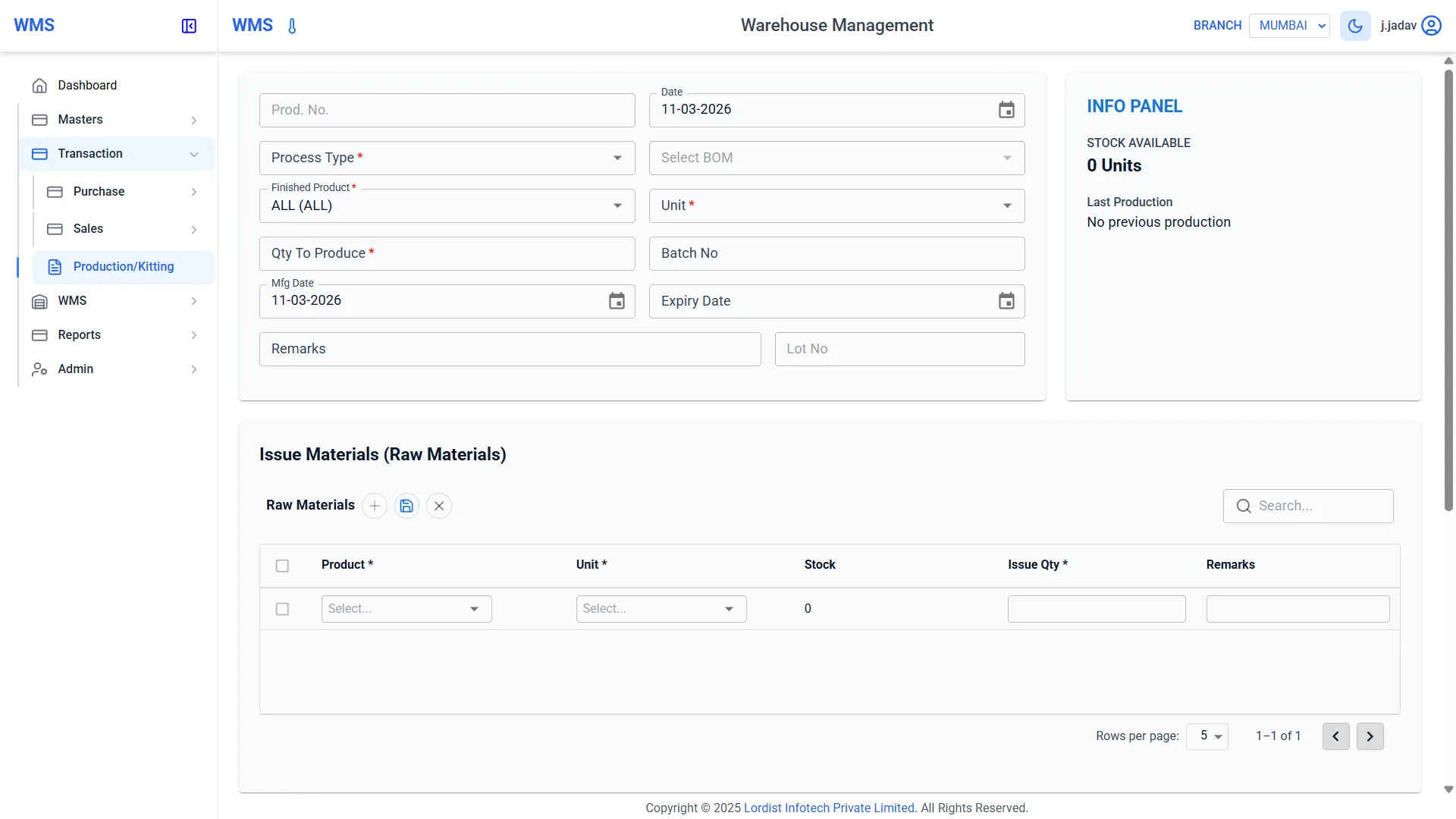
Task: Click the Product column header
Action: [347, 565]
